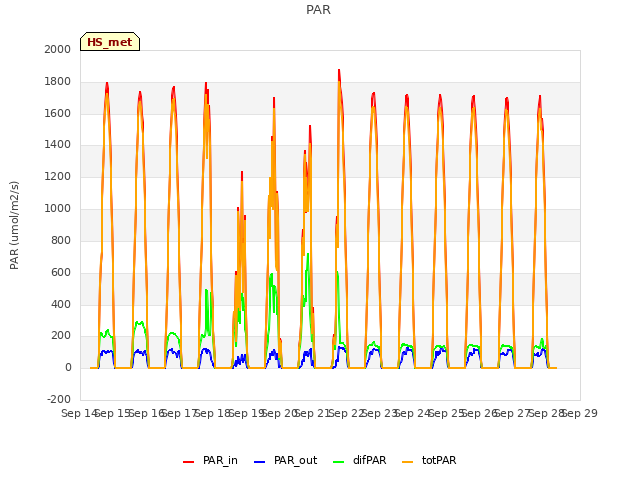The width and height of the screenshot is (640, 480).
Task: Click the PAR_out legend label
Action: tap(296, 460)
